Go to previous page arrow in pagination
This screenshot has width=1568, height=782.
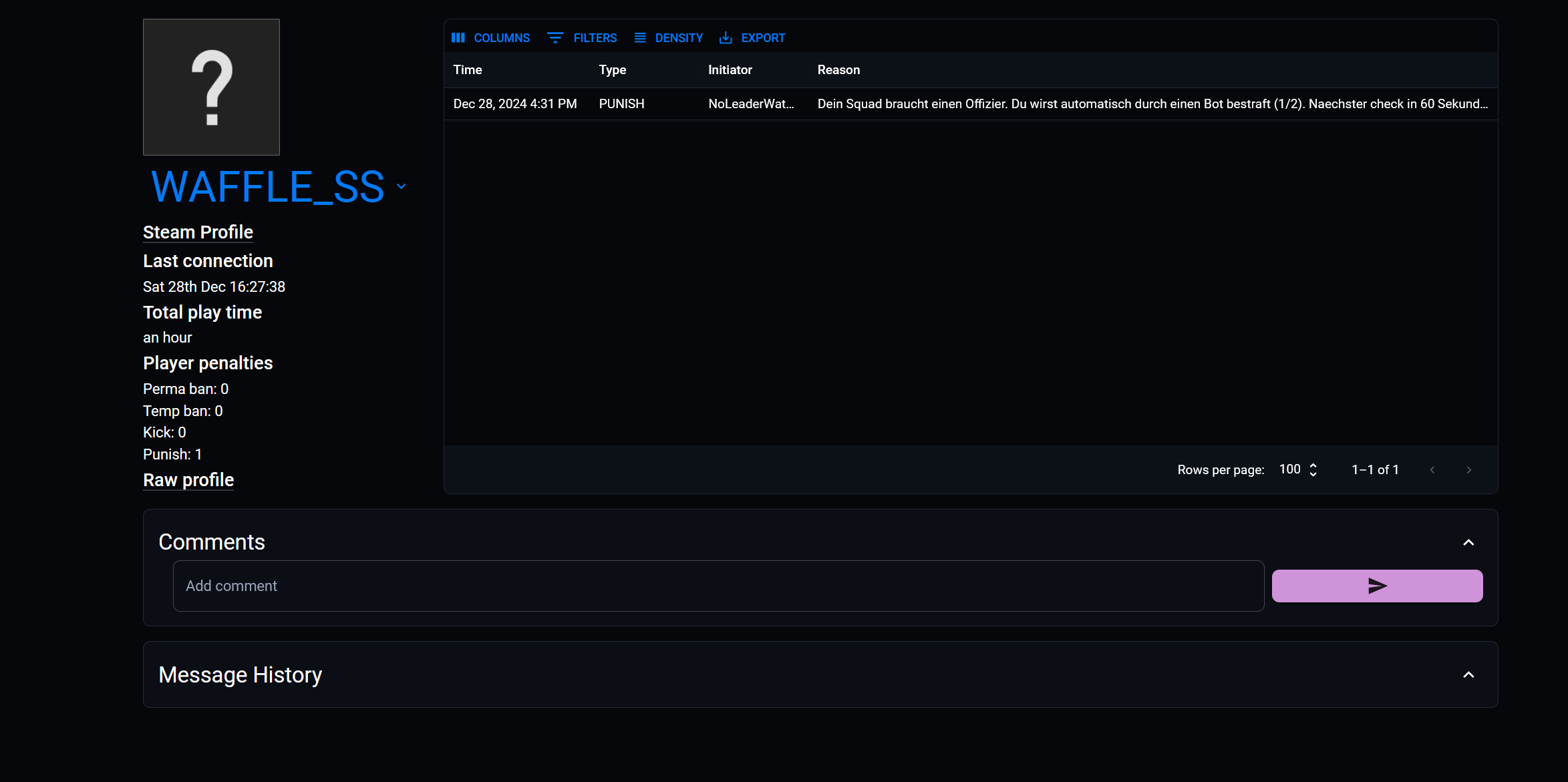coord(1432,470)
